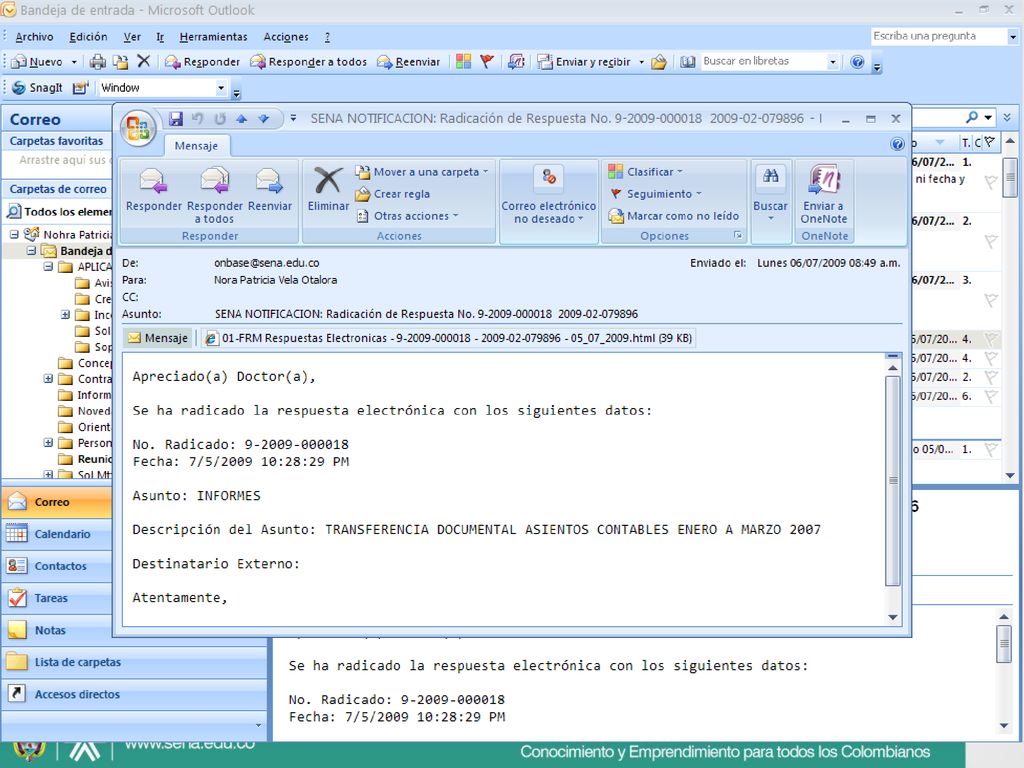
Task: Click Marcar como no leído
Action: [673, 216]
